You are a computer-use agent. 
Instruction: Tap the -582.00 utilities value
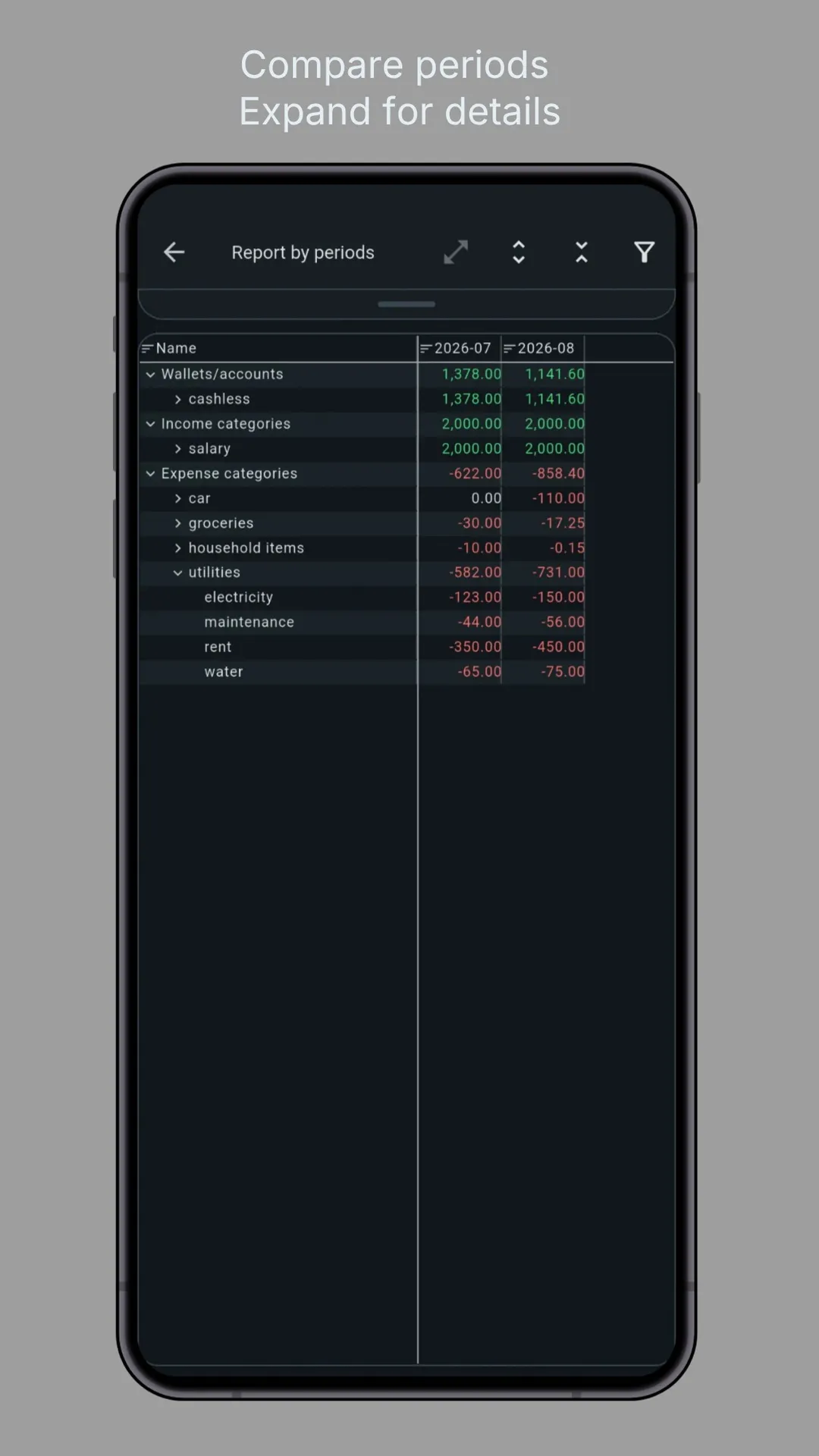[475, 573]
